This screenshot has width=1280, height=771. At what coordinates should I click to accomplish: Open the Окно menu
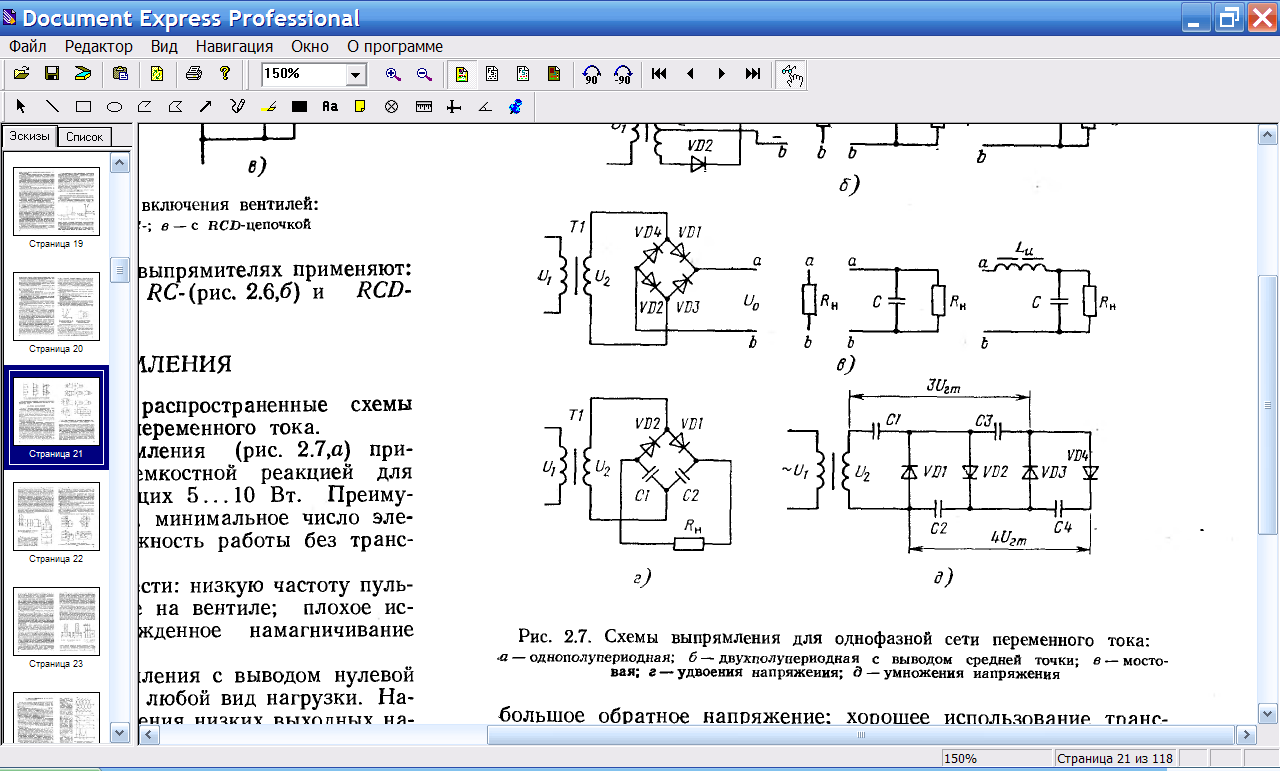(310, 46)
